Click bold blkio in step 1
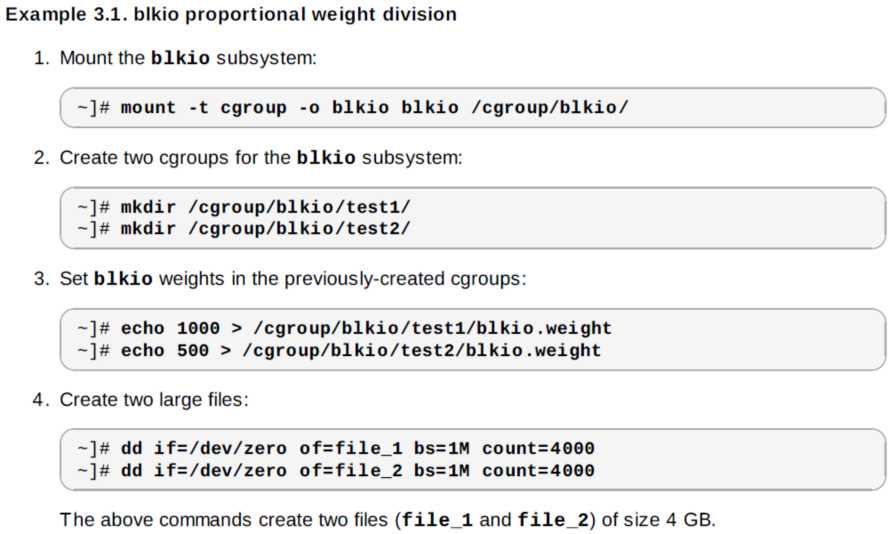895x534 pixels. pos(180,58)
